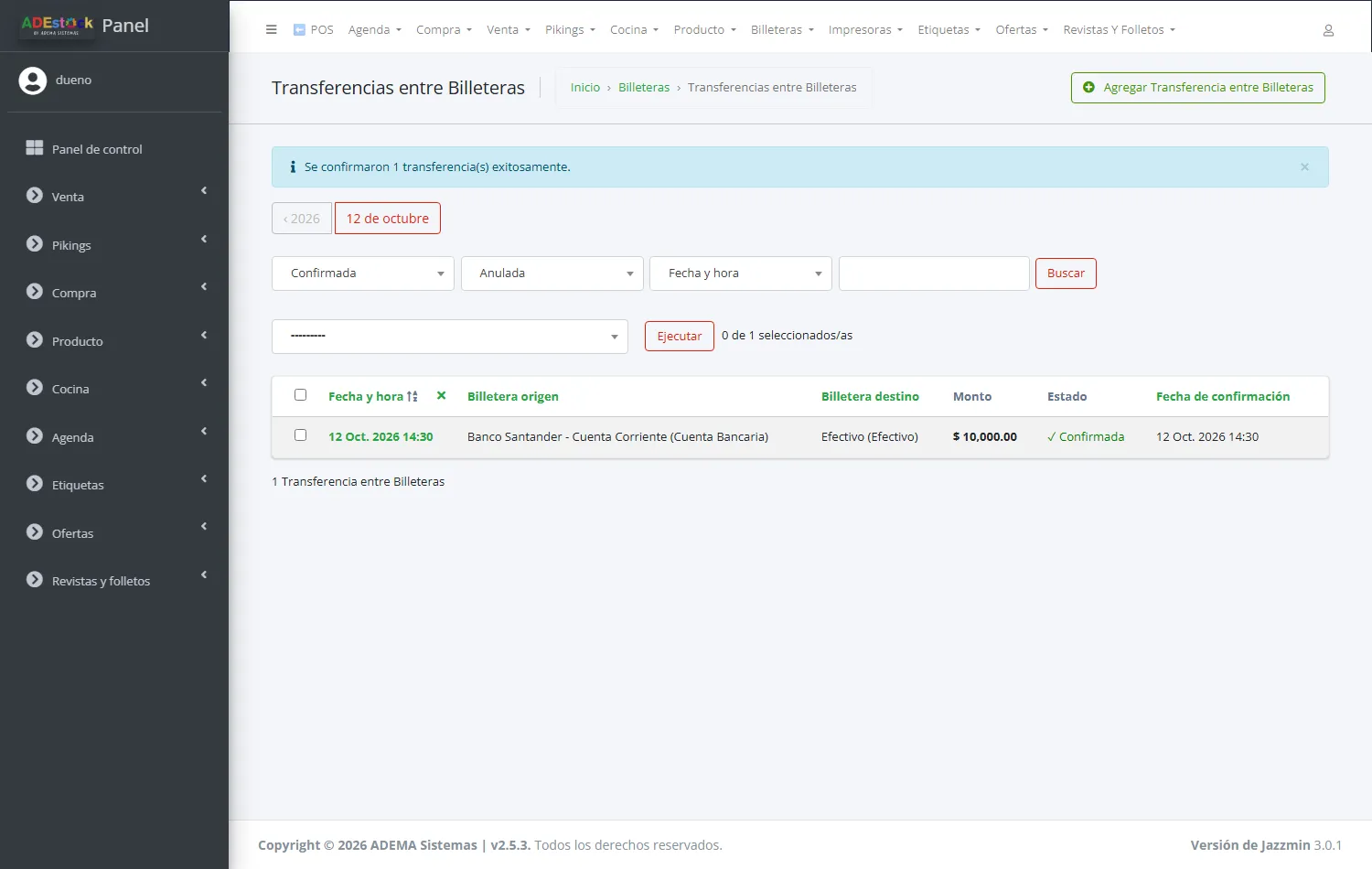Viewport: 1372px width, 869px height.
Task: Open the Impresoras top menu
Action: [865, 29]
